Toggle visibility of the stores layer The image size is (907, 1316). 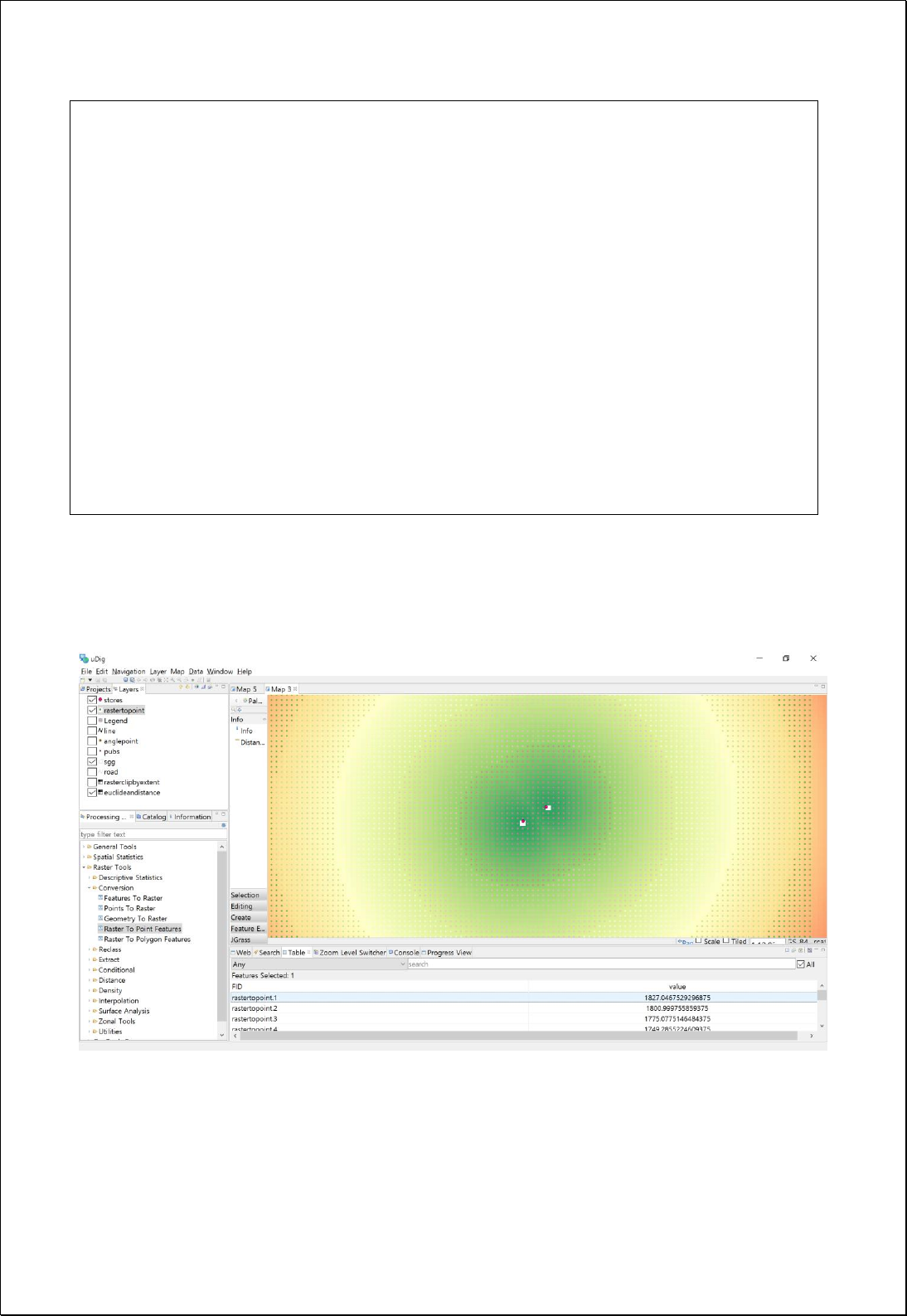[x=92, y=700]
